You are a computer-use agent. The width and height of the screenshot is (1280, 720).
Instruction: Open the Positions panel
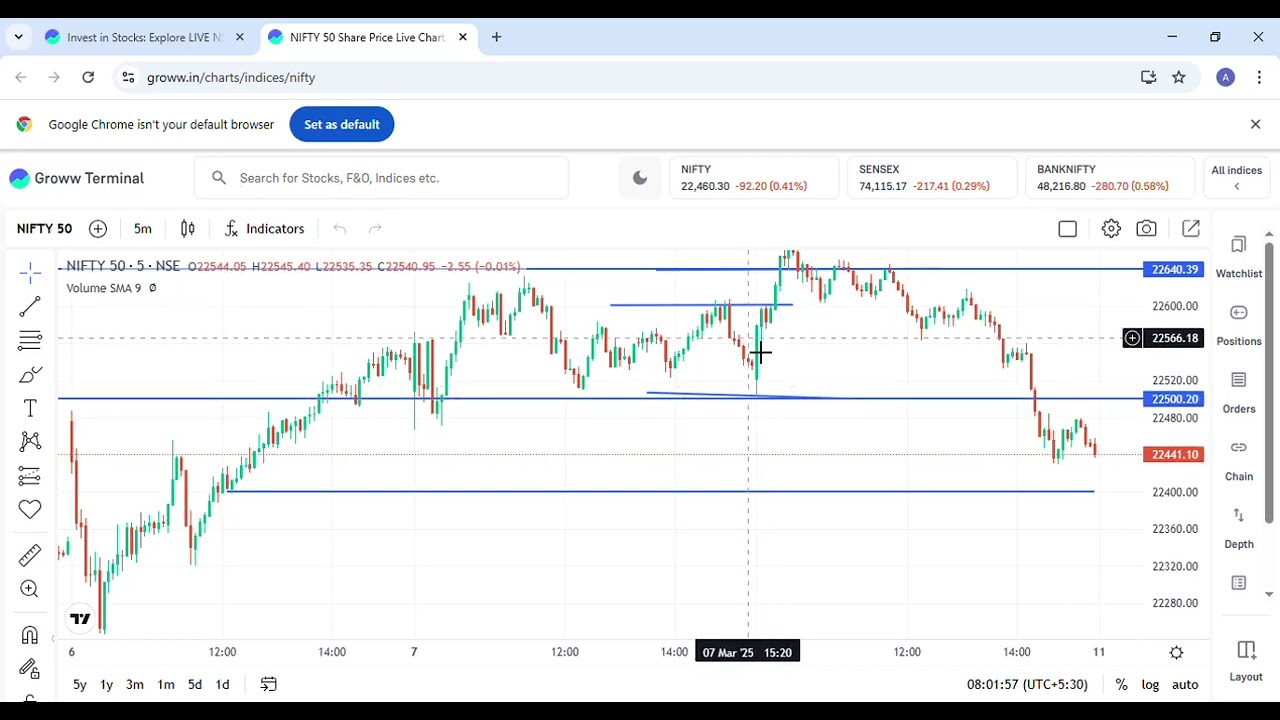[x=1239, y=325]
